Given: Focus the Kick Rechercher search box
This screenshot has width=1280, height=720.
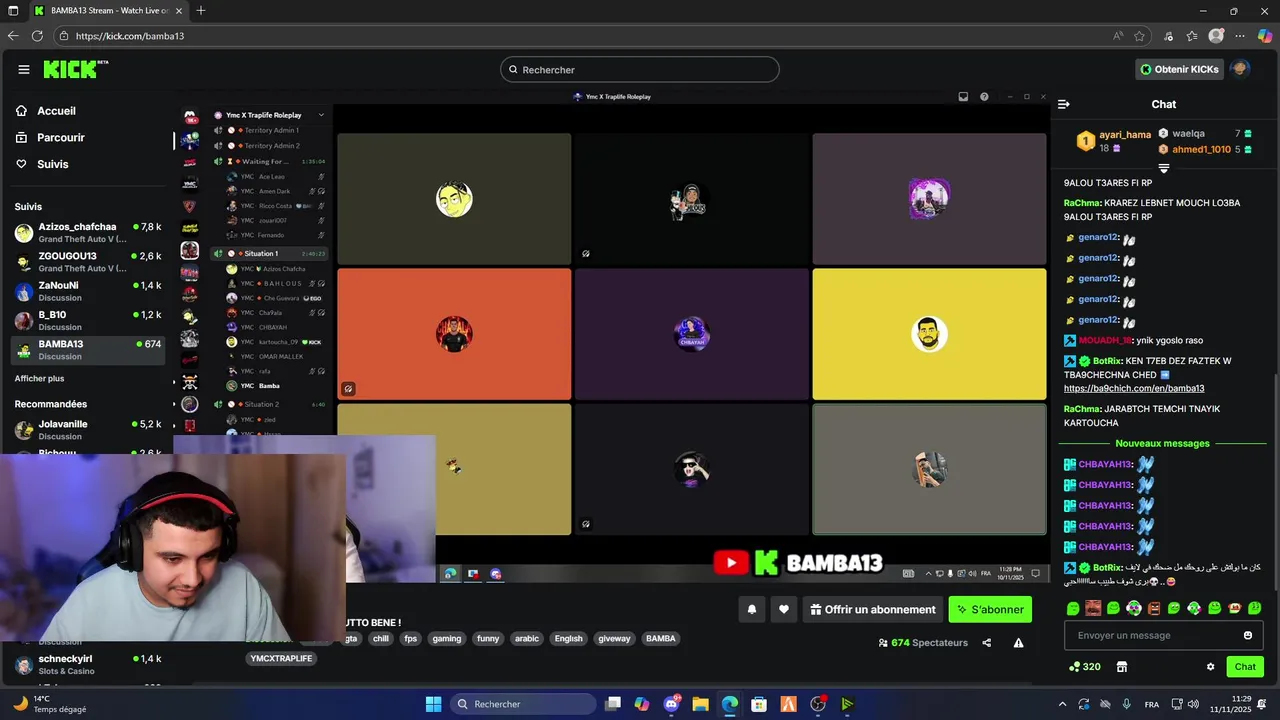Looking at the screenshot, I should pyautogui.click(x=640, y=69).
